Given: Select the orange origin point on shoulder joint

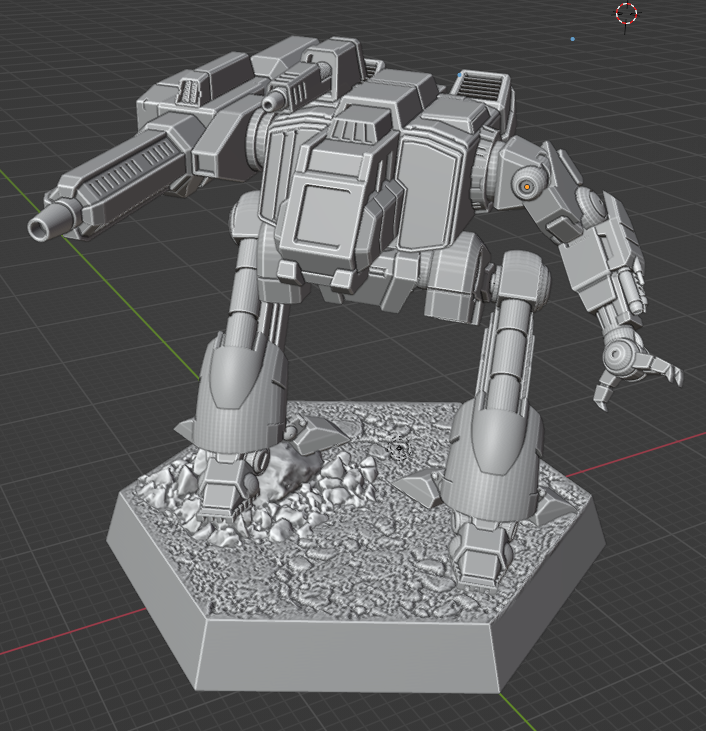Looking at the screenshot, I should coord(527,186).
